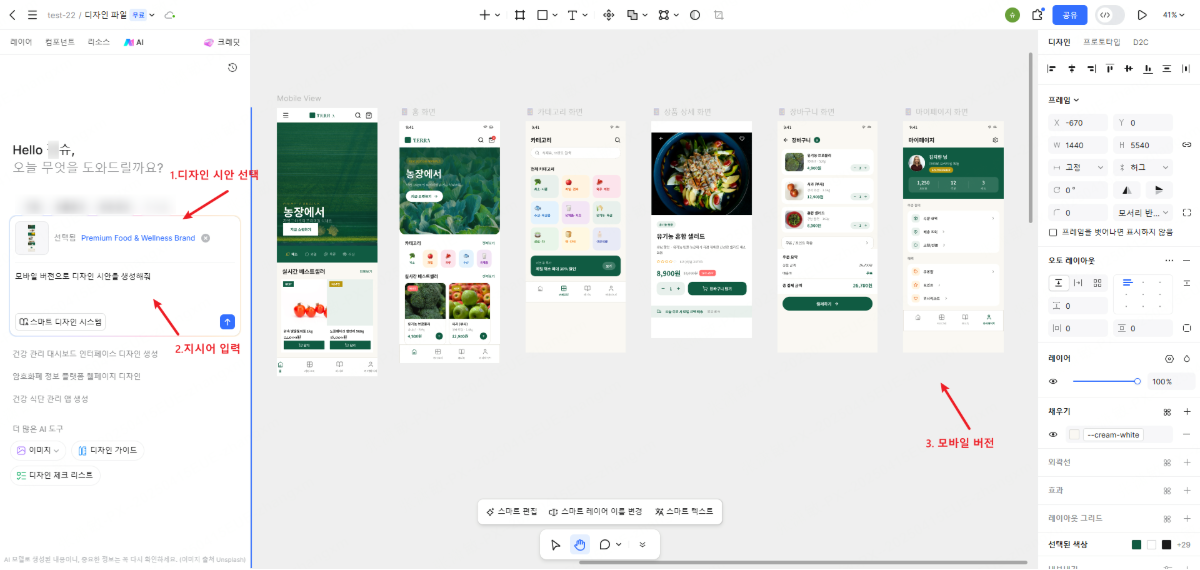
Task: Activate the hand pan tool
Action: (x=580, y=544)
